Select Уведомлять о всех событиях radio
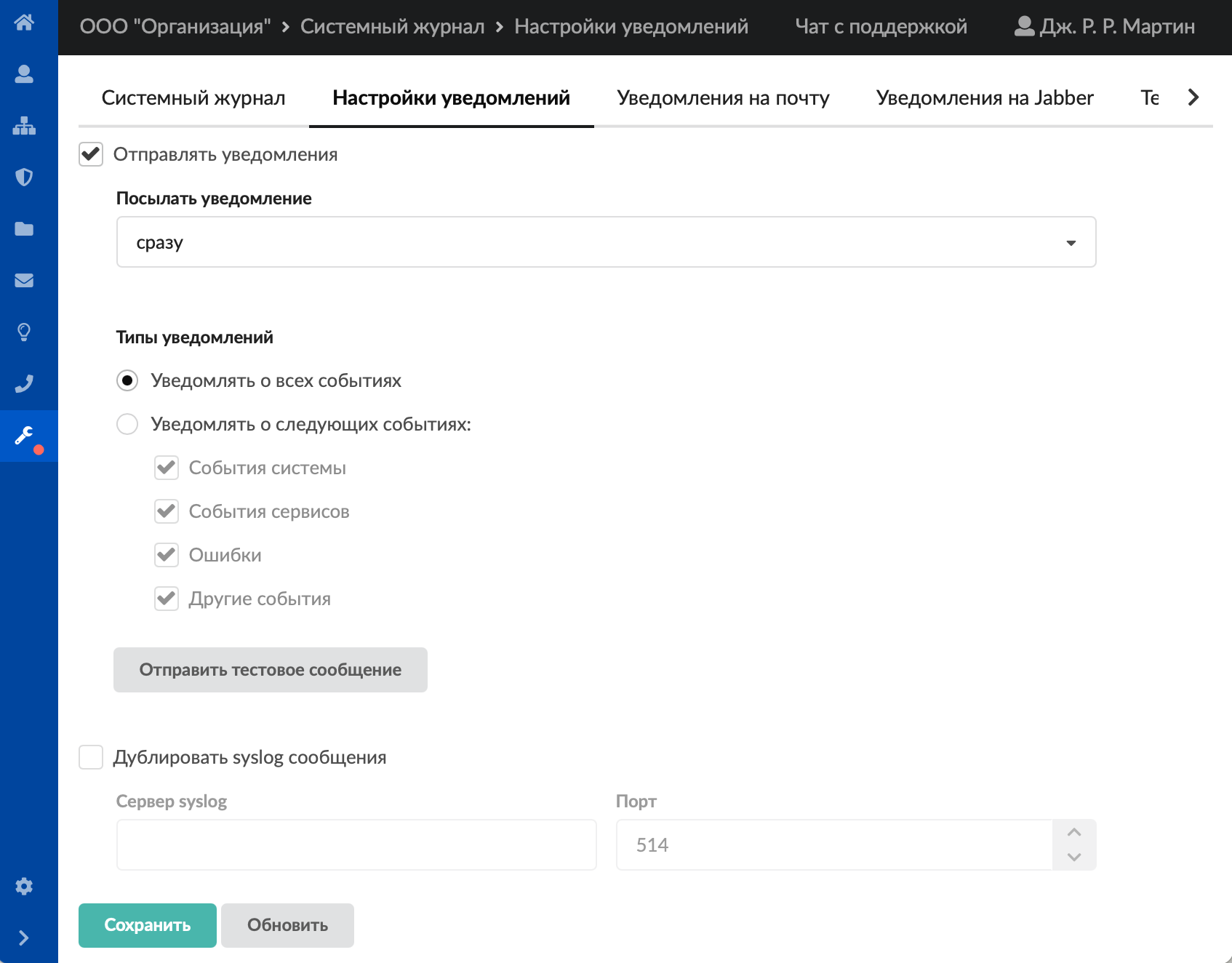1232x963 pixels. [x=127, y=380]
